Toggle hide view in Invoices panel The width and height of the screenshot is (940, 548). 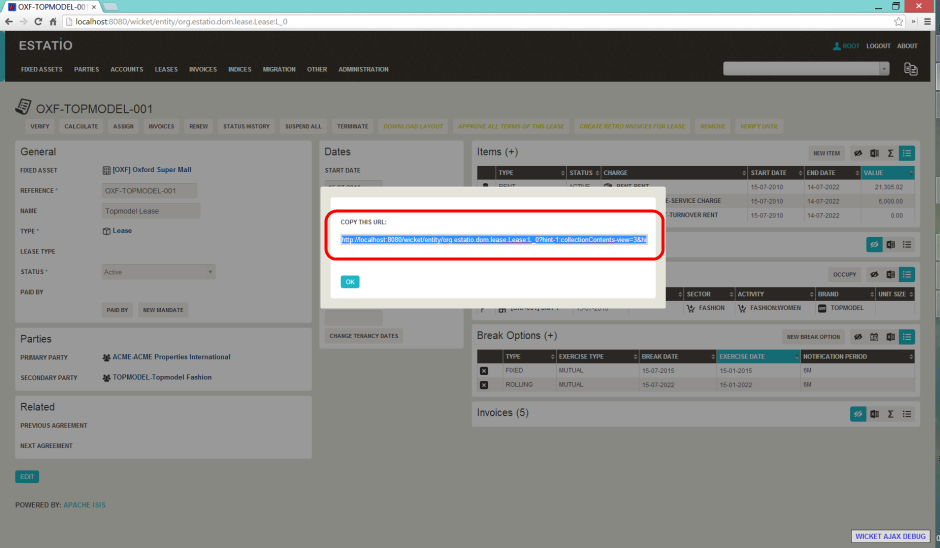pyautogui.click(x=857, y=413)
